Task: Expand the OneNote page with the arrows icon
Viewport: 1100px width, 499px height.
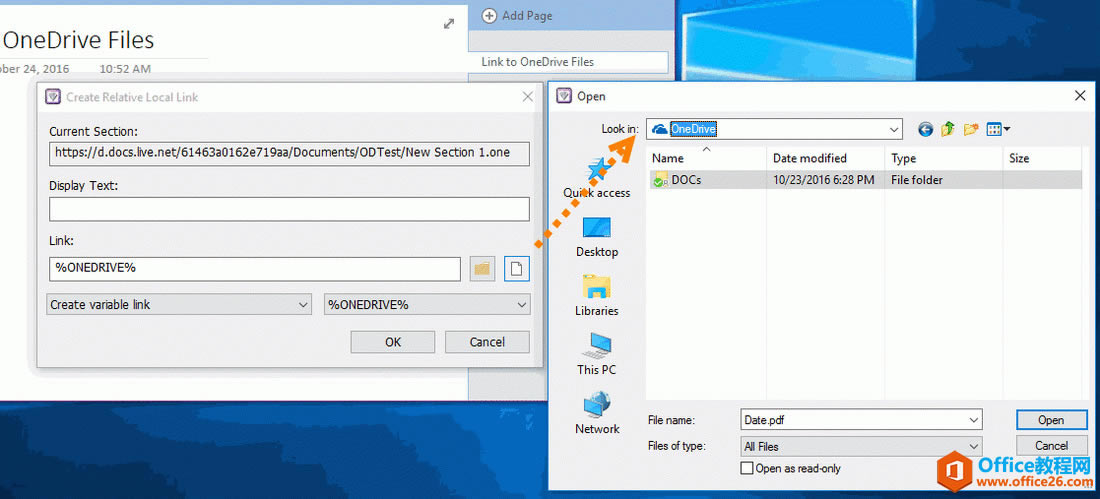Action: coord(449,24)
